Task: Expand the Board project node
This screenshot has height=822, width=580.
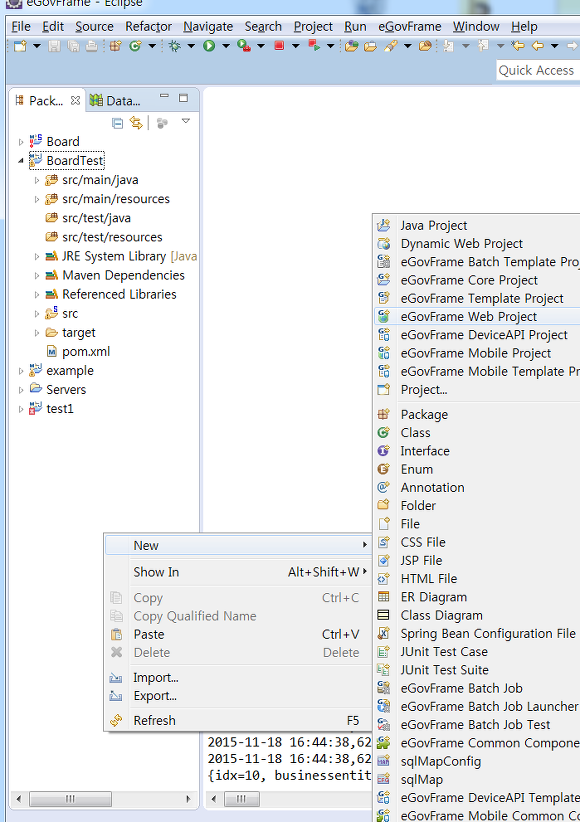Action: point(20,142)
